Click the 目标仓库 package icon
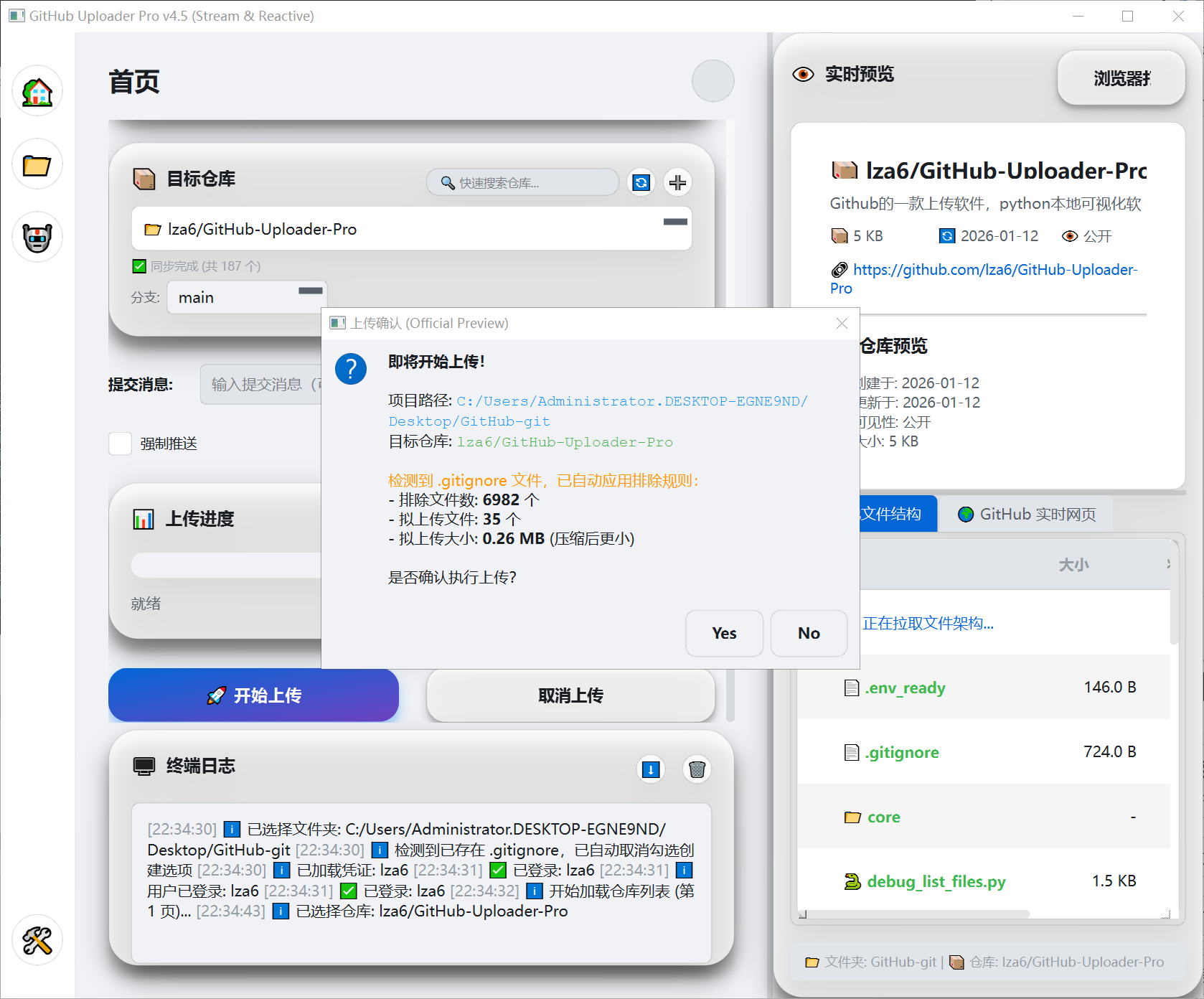1204x999 pixels. click(144, 179)
